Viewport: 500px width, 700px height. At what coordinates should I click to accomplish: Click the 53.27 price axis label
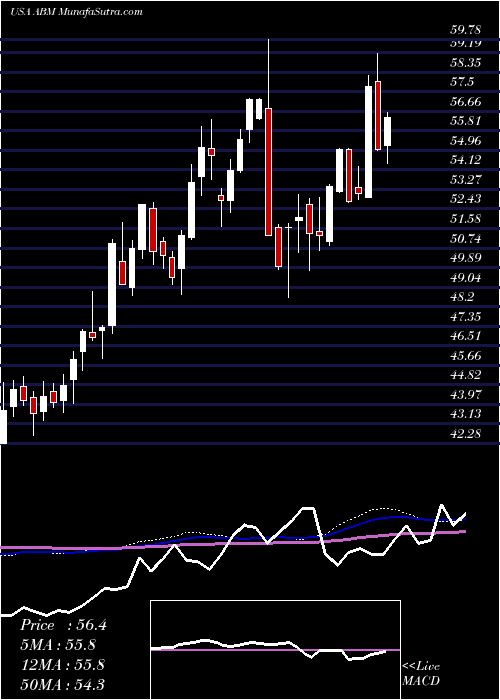tap(466, 179)
